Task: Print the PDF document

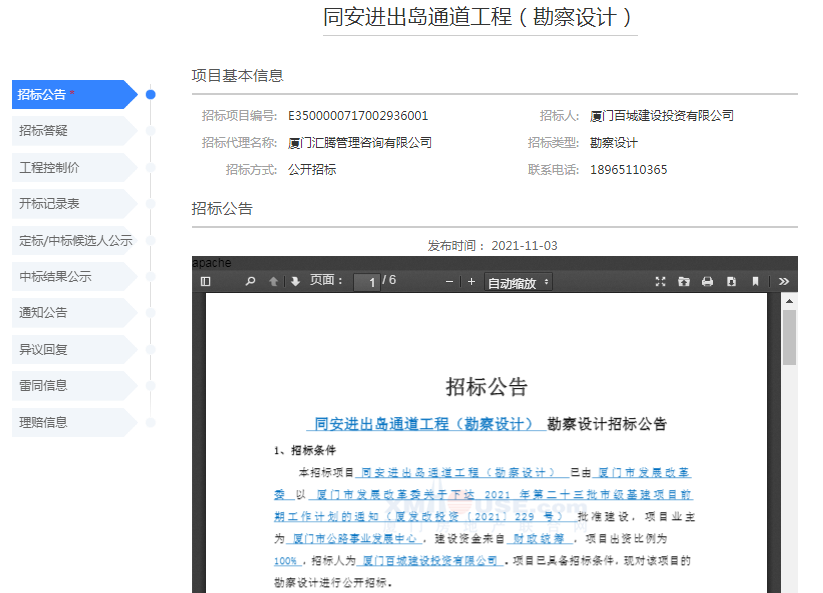Action: 708,282
